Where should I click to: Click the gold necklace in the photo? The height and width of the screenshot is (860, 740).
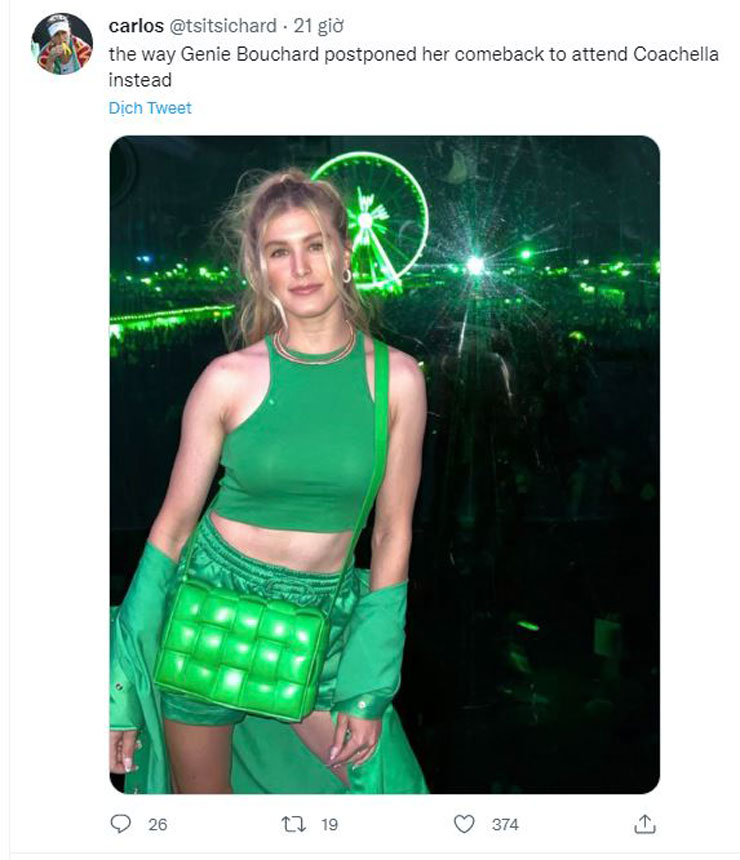coord(315,350)
